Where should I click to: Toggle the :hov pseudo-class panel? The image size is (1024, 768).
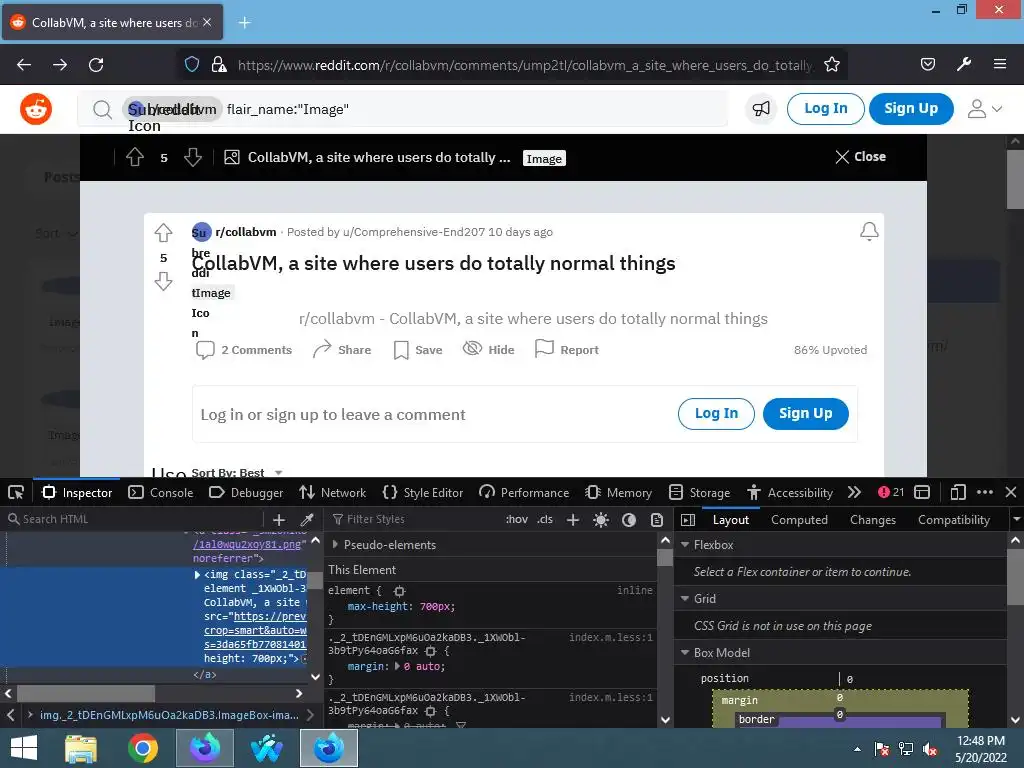tap(517, 520)
